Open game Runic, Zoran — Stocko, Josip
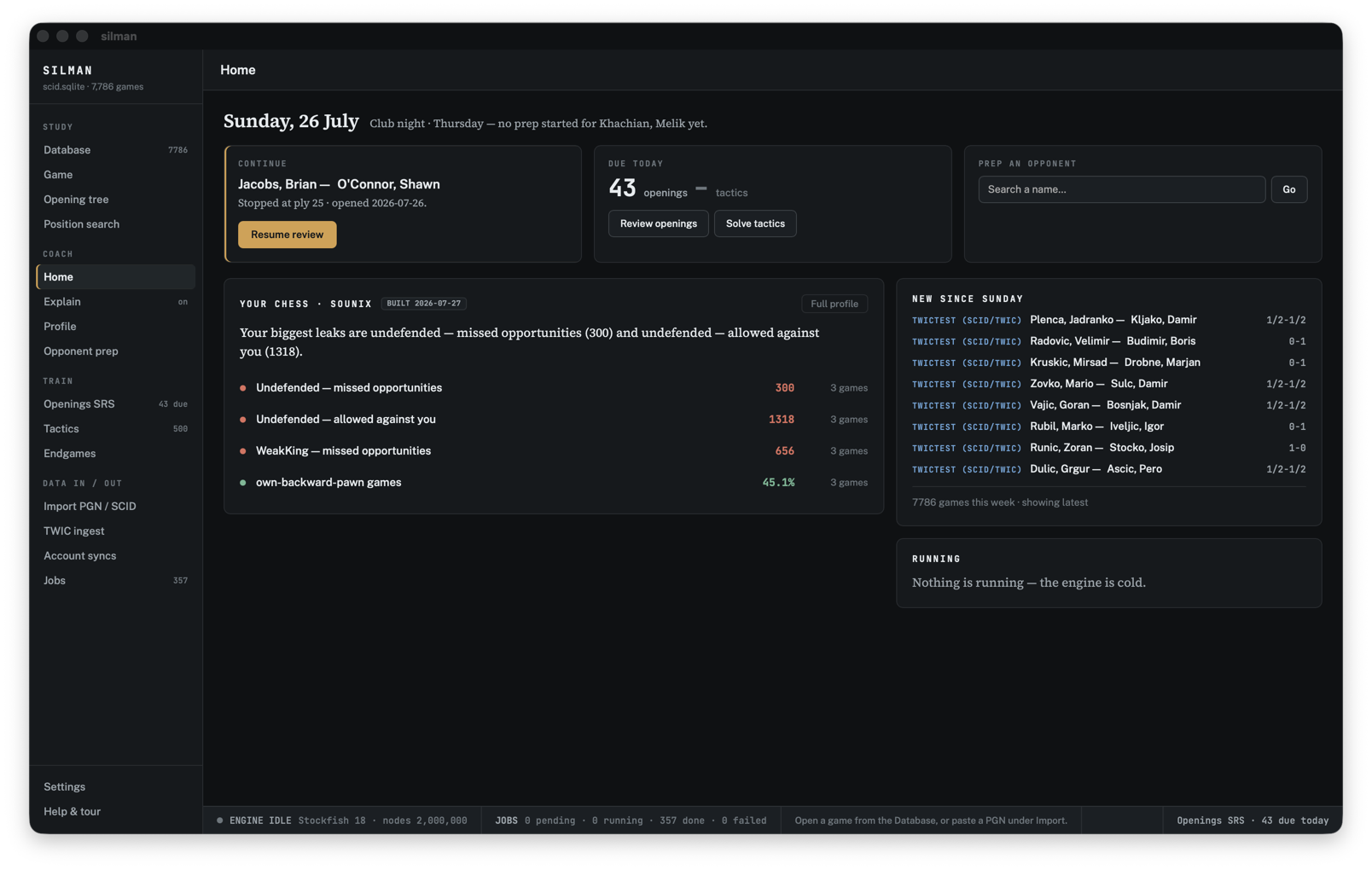 [1108, 448]
